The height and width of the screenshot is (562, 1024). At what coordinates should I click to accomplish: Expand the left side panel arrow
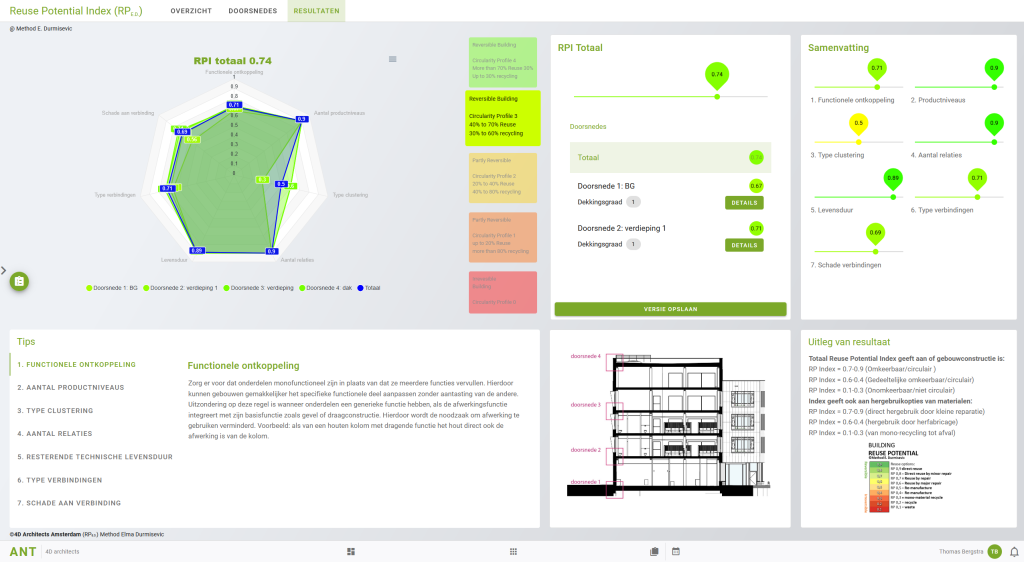coord(4,270)
